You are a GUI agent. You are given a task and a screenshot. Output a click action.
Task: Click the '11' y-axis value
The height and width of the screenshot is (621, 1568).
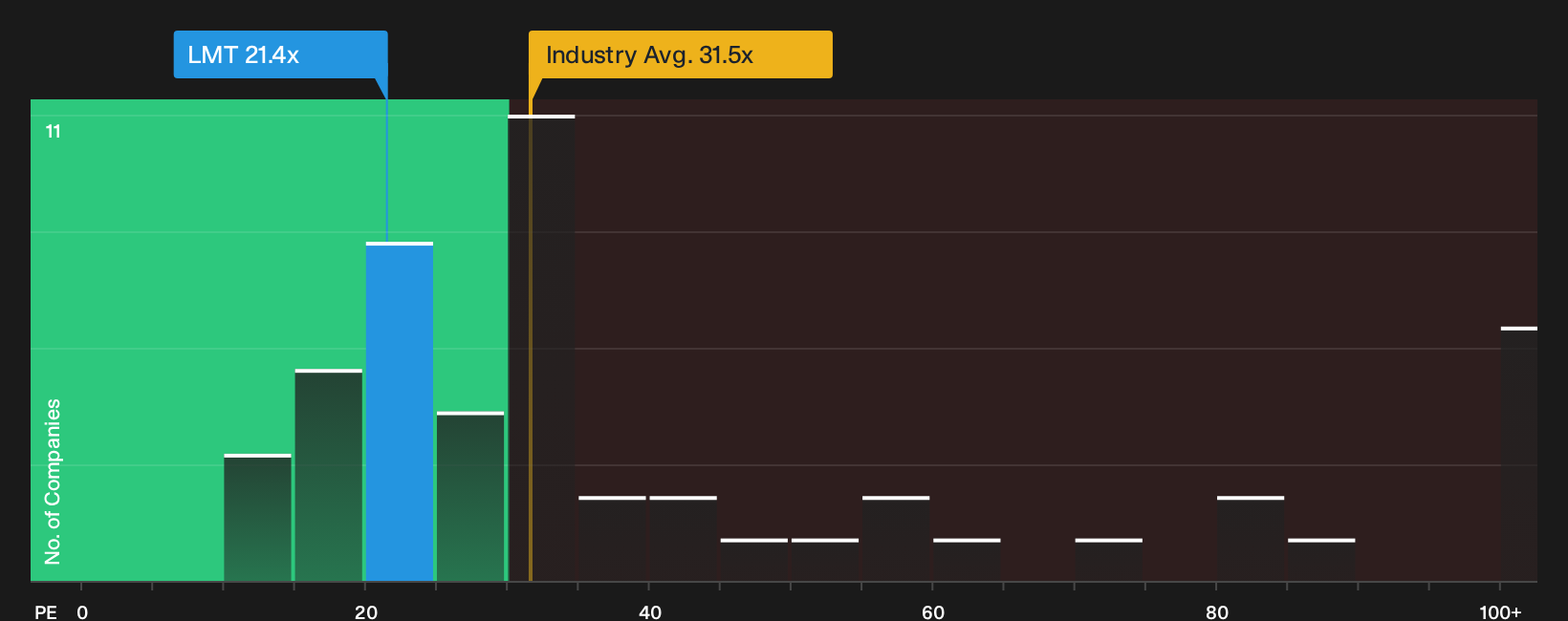click(54, 132)
